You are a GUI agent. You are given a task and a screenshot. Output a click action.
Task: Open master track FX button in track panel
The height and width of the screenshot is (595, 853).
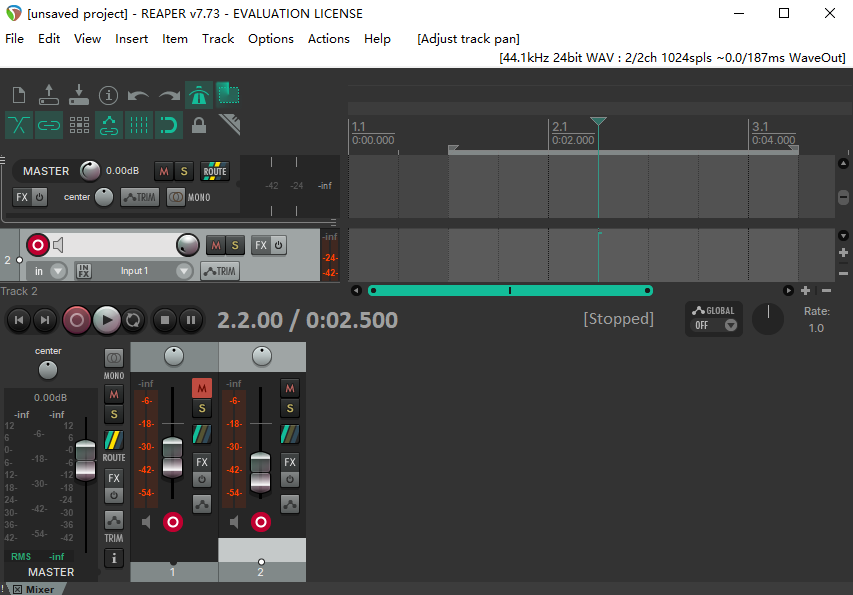(x=22, y=197)
